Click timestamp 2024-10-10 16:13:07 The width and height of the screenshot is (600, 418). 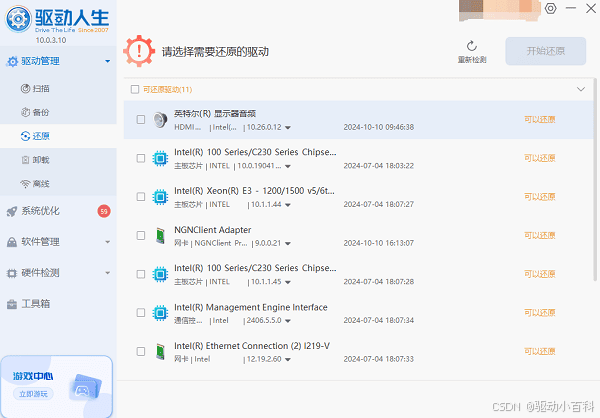pos(378,243)
